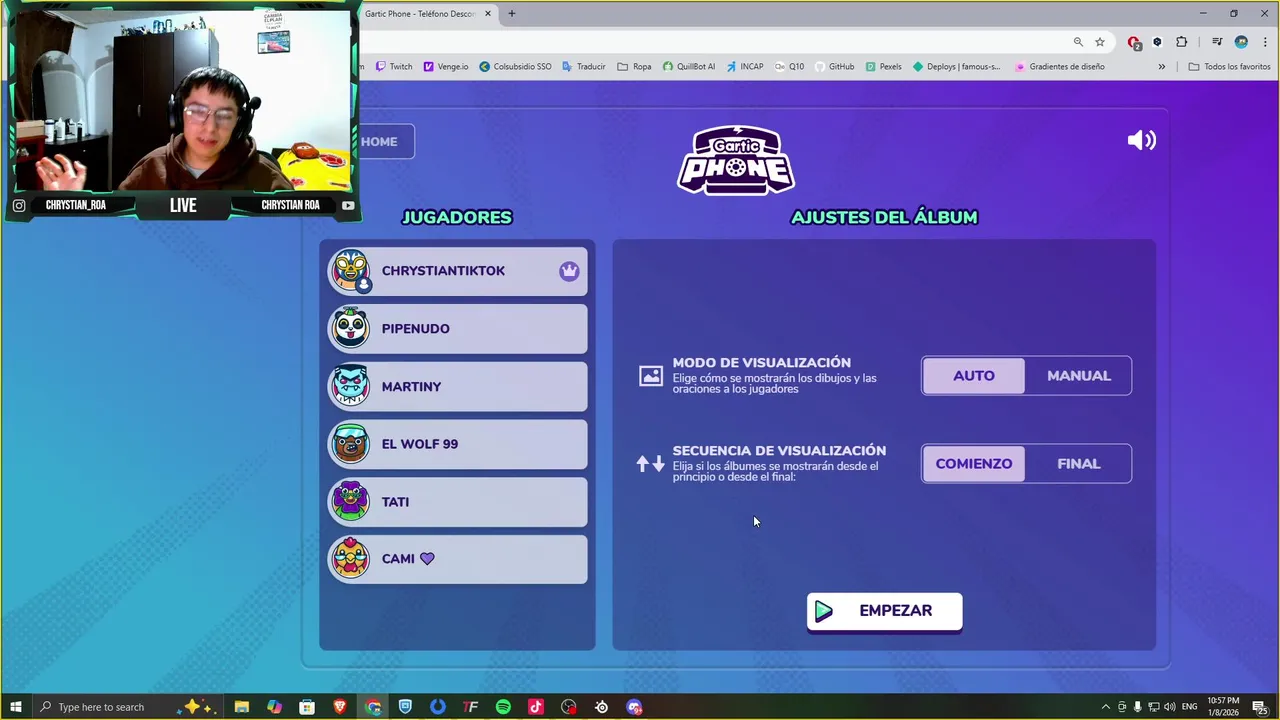Show hidden system tray icons
Screen dimensions: 1280x720
[1105, 707]
